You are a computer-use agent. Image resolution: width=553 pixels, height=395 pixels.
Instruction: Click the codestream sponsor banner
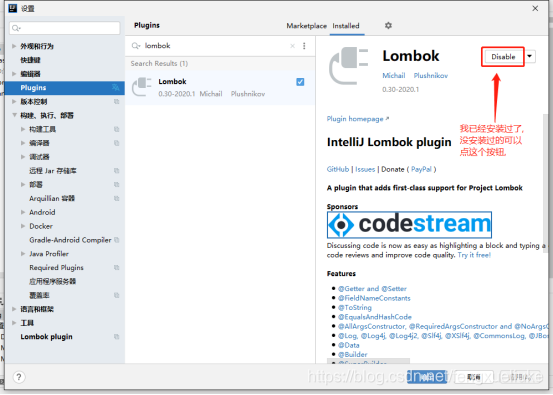pos(409,225)
